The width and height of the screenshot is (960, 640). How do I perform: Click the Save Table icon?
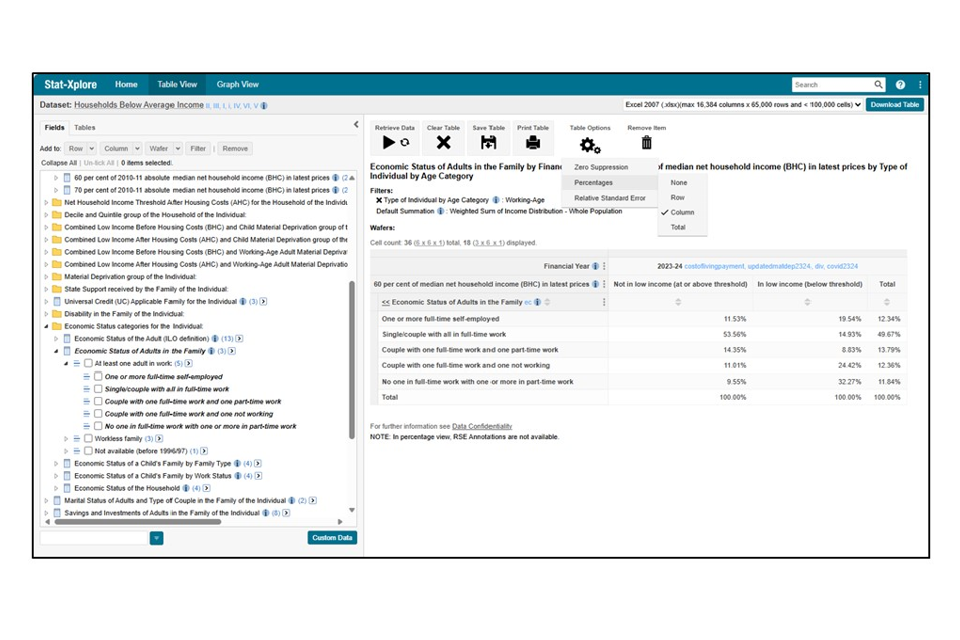point(488,143)
